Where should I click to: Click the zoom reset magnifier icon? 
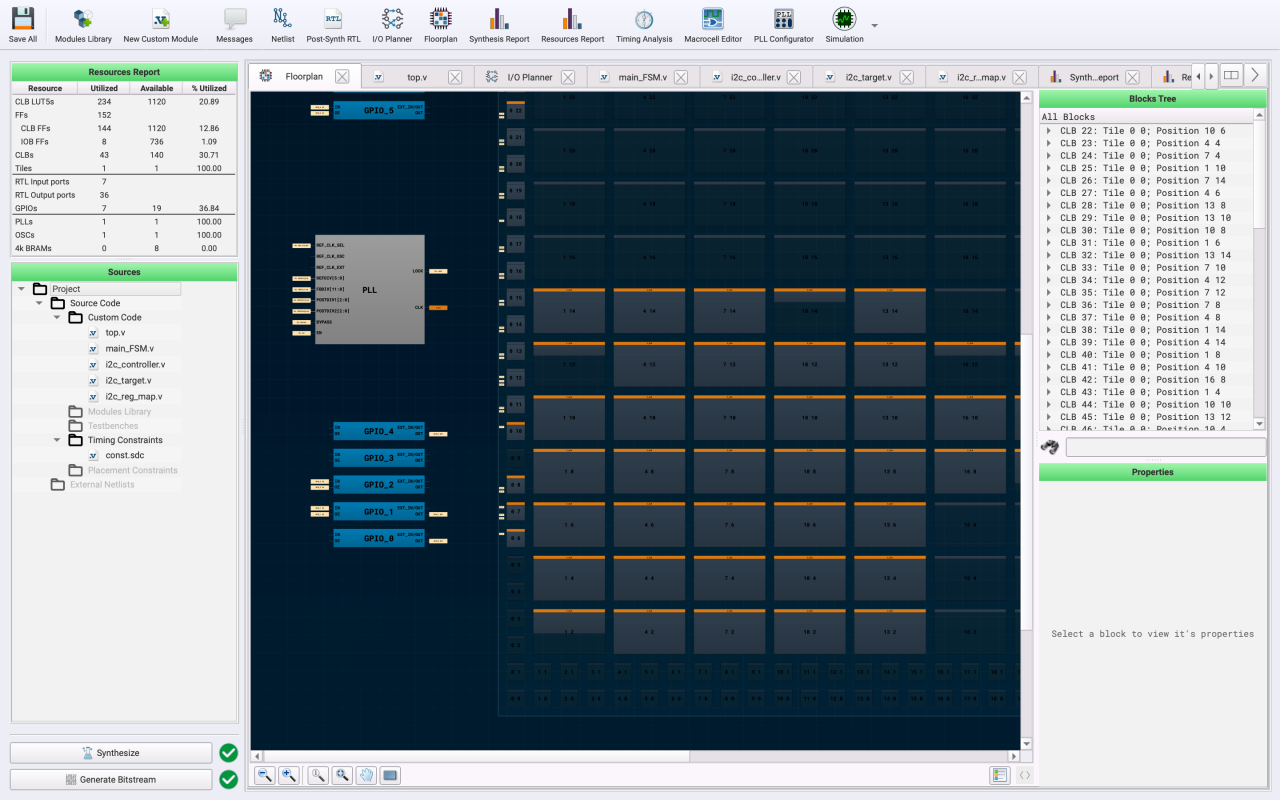[318, 775]
